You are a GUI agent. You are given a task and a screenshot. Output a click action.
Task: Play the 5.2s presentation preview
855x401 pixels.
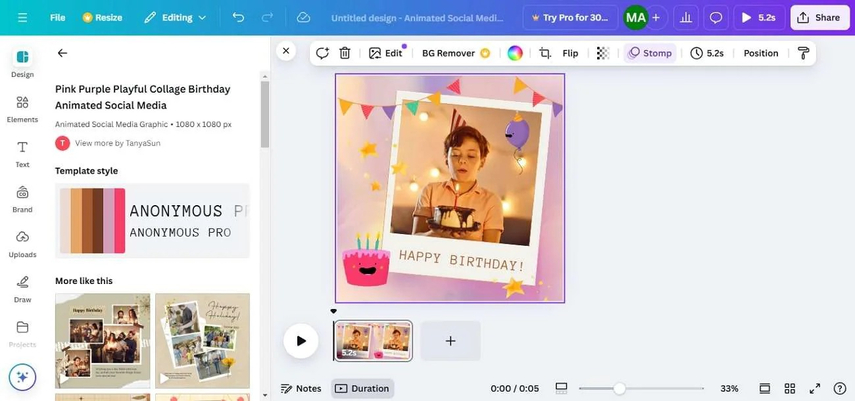click(758, 17)
